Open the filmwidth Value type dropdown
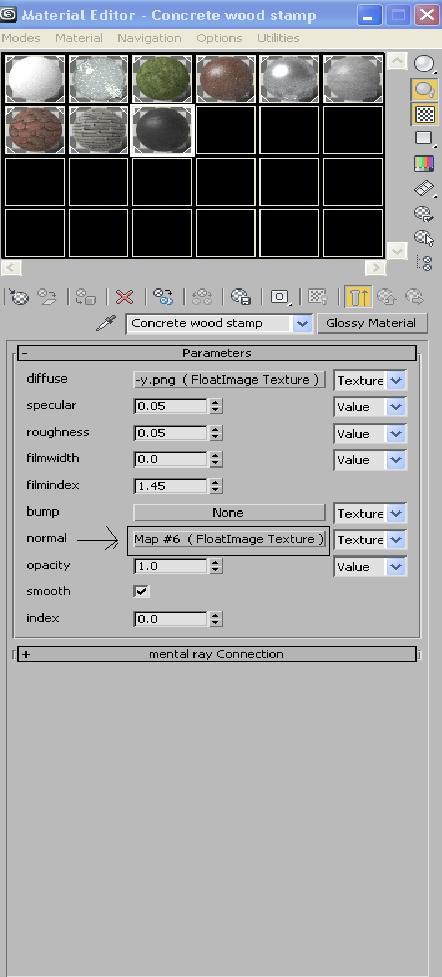The image size is (442, 977). click(396, 460)
